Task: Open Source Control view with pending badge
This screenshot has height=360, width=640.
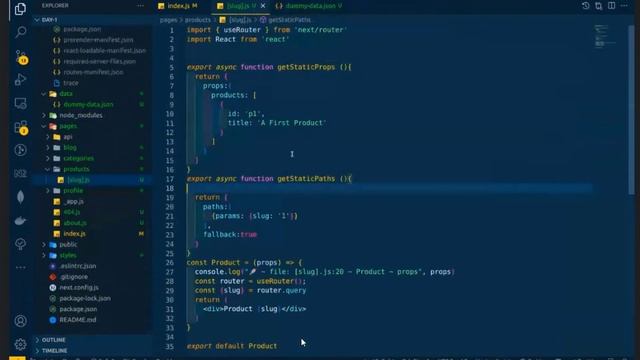Action: [21, 57]
